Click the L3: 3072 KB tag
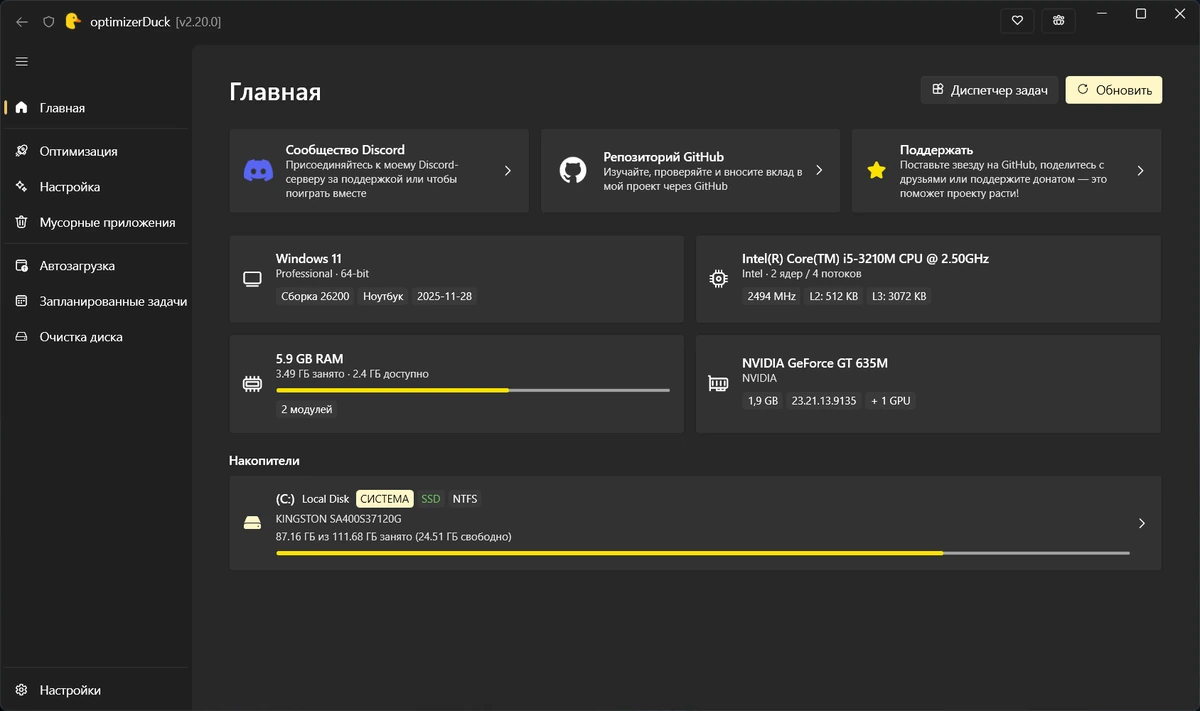 coord(899,296)
